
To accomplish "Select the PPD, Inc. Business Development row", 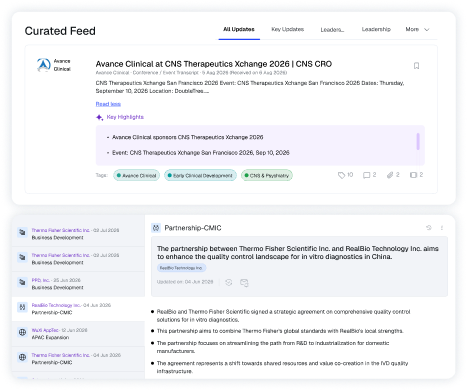I will click(78, 284).
